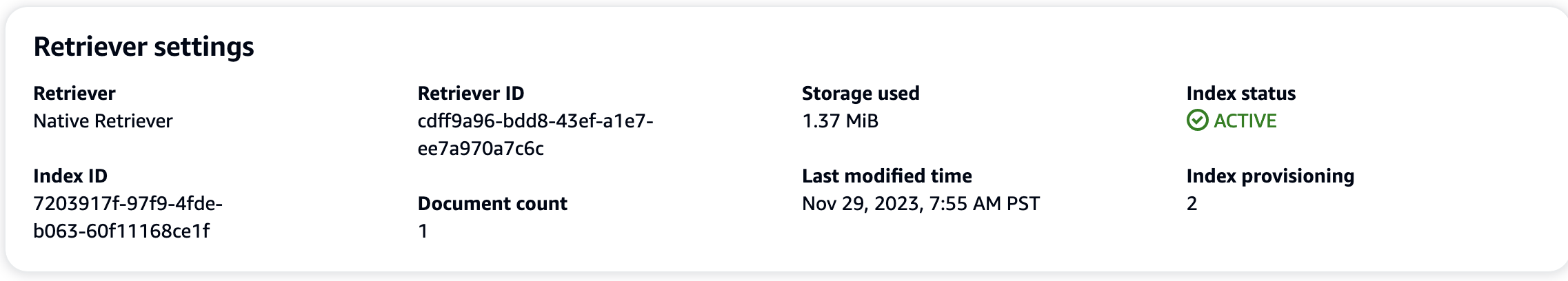Click the Index ID ending b063-60f11168ce1f
The width and height of the screenshot is (1568, 281).
(121, 231)
